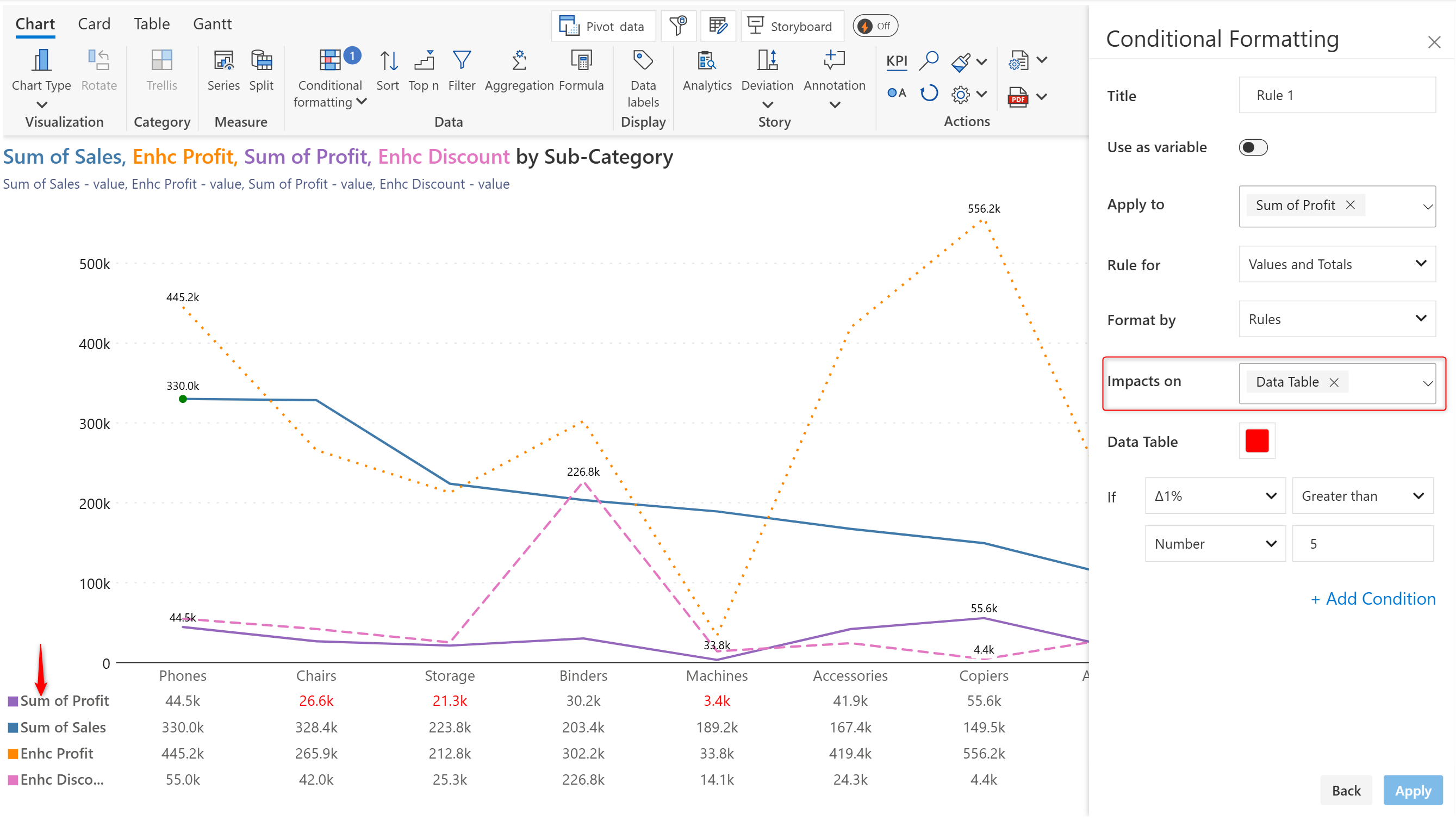Expand the Rule for dropdown
Image resolution: width=1456 pixels, height=820 pixels.
click(1337, 264)
